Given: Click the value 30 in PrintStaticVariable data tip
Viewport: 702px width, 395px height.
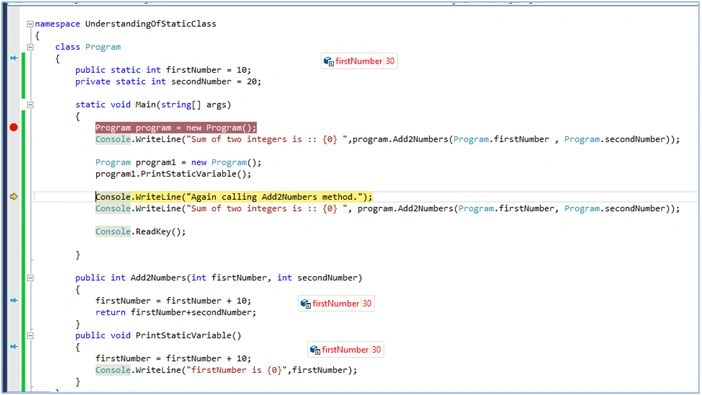Looking at the screenshot, I should point(377,350).
